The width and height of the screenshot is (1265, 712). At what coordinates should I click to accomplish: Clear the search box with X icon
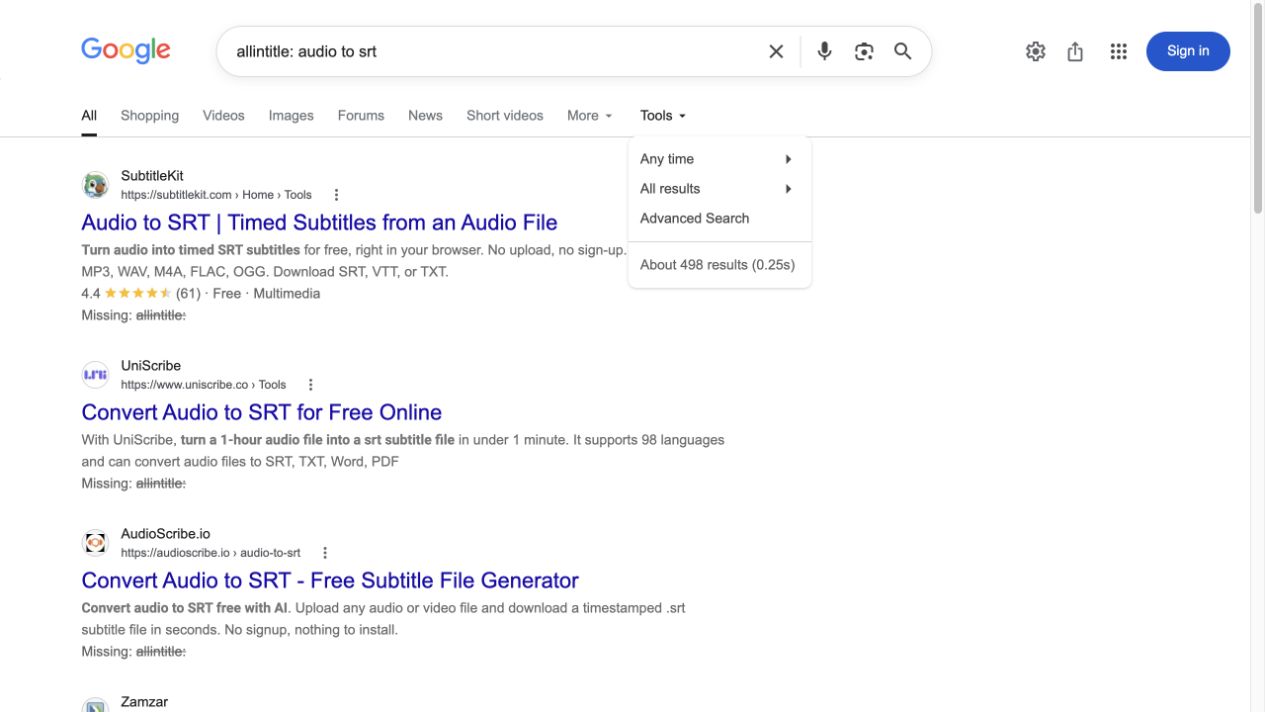tap(776, 51)
